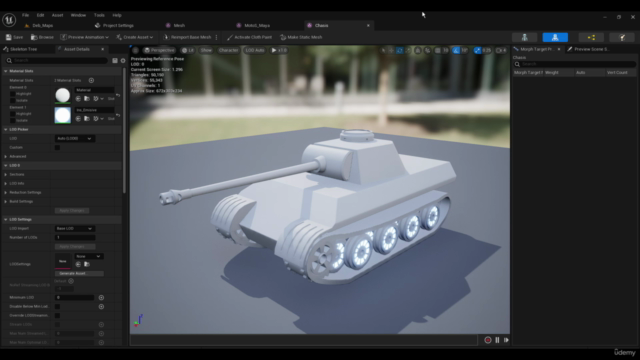Switch to Skeleton editor mode icon
The image size is (640, 360).
[524, 38]
